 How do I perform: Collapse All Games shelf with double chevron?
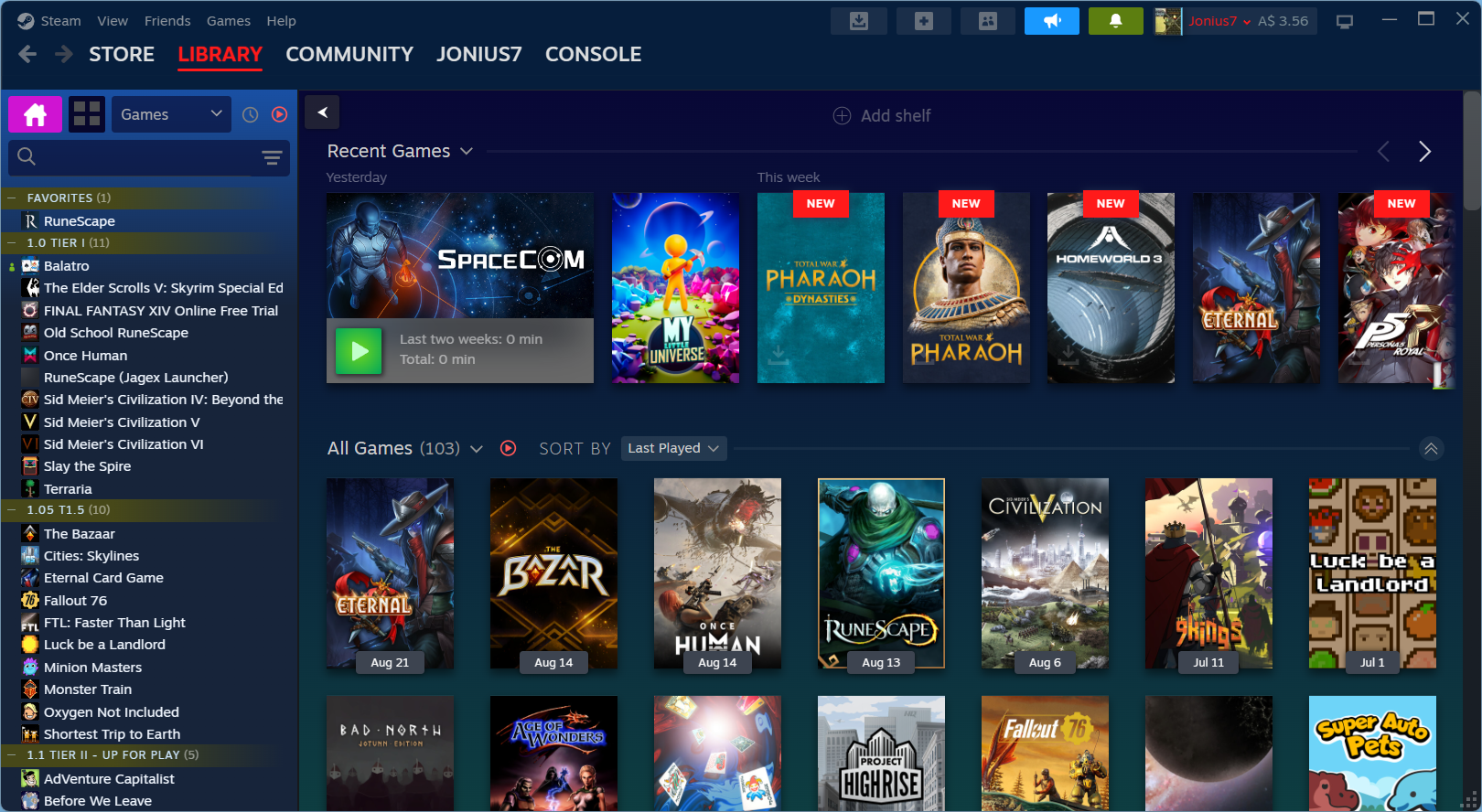coord(1431,448)
